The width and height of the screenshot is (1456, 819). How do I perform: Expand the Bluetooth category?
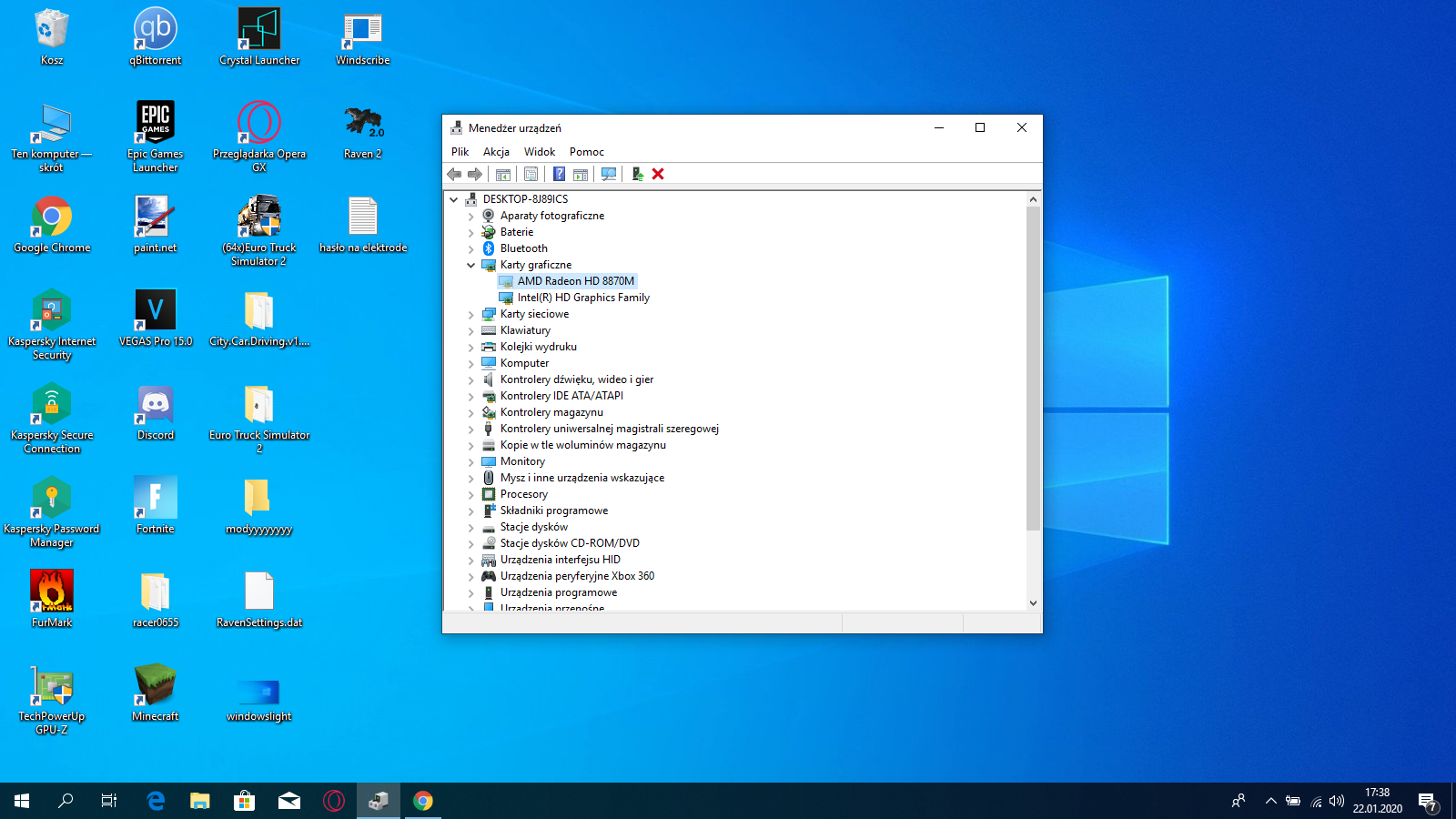pos(471,248)
